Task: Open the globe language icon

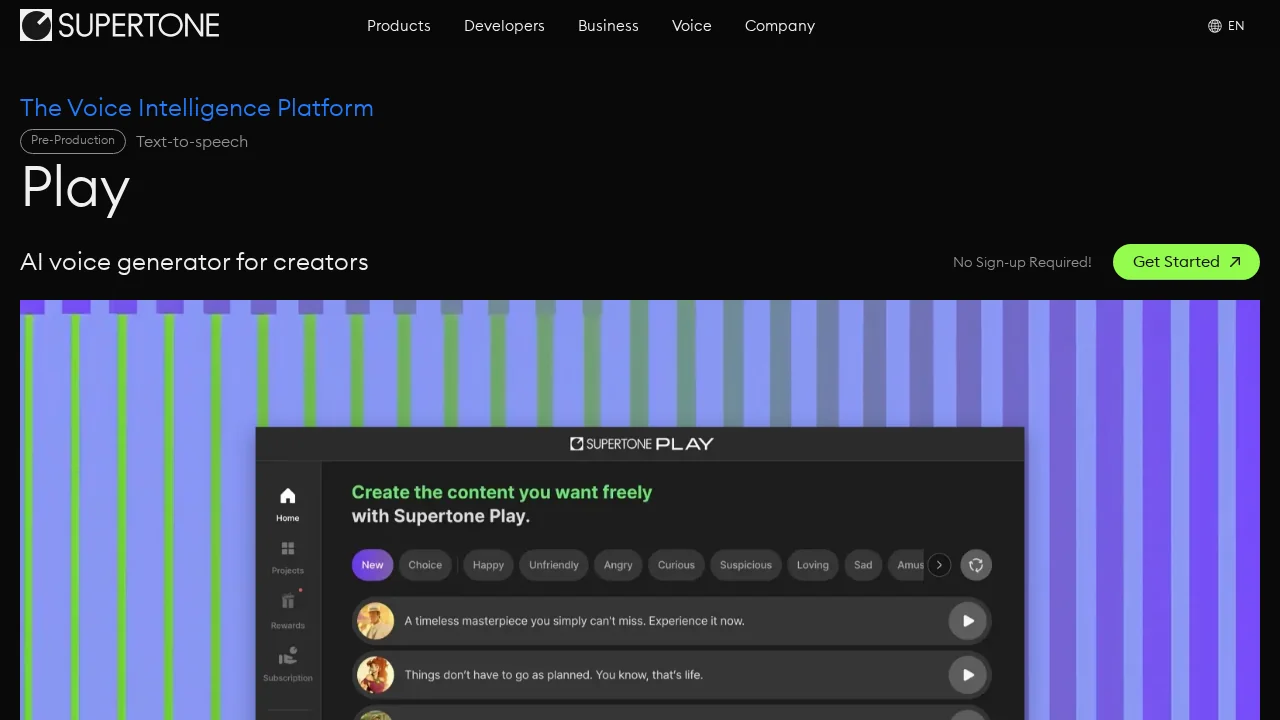Action: [1213, 26]
